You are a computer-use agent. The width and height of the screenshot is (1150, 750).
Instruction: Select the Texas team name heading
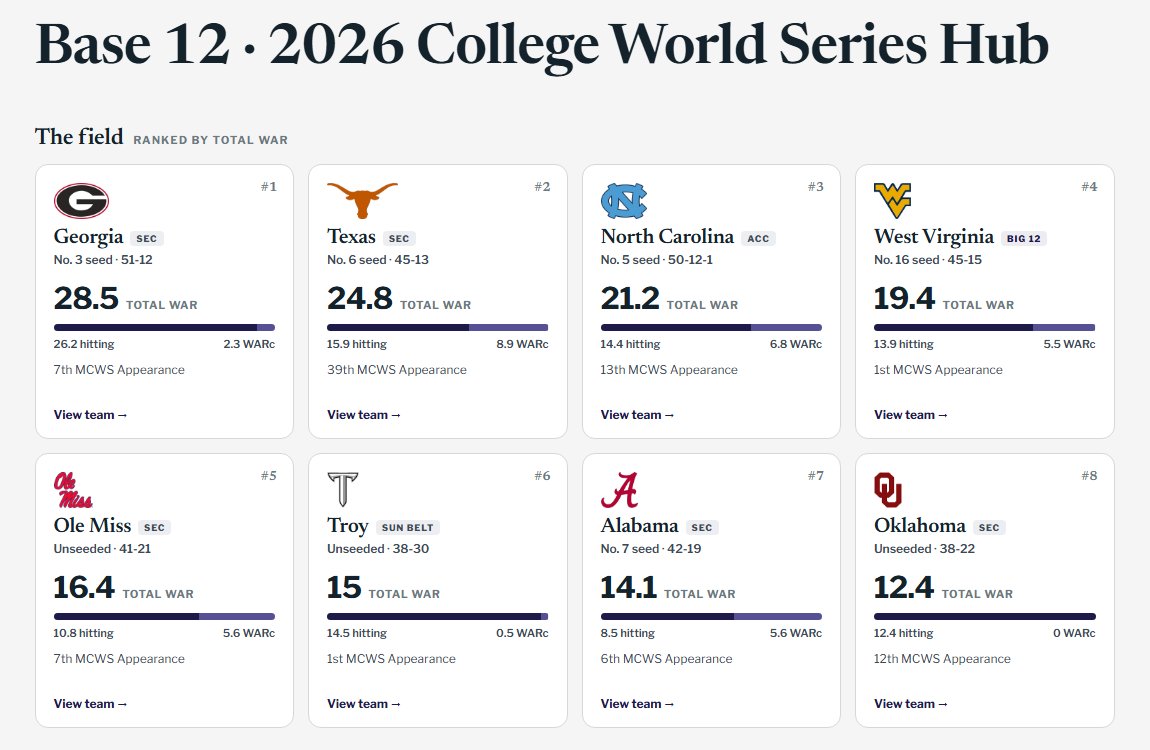(x=351, y=236)
